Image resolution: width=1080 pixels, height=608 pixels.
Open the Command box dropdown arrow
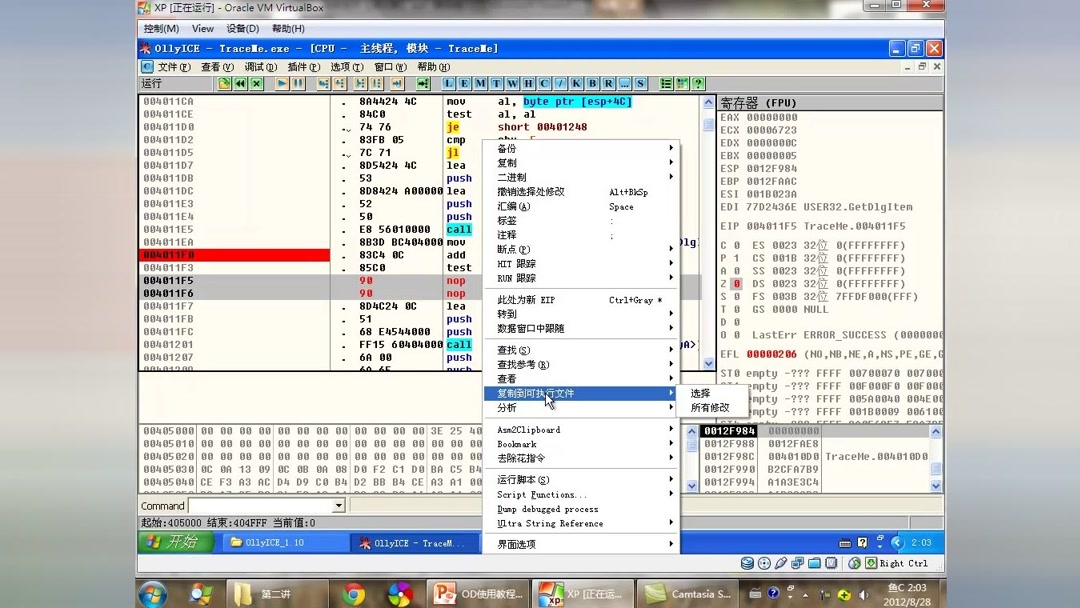(340, 505)
